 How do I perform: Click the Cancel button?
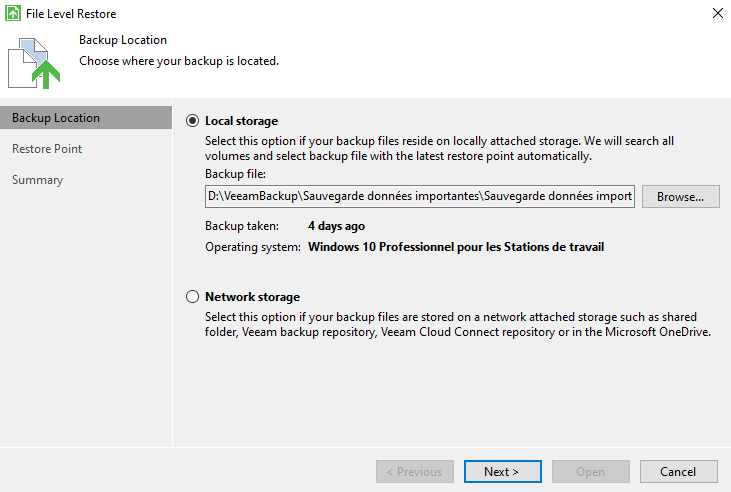coord(678,471)
